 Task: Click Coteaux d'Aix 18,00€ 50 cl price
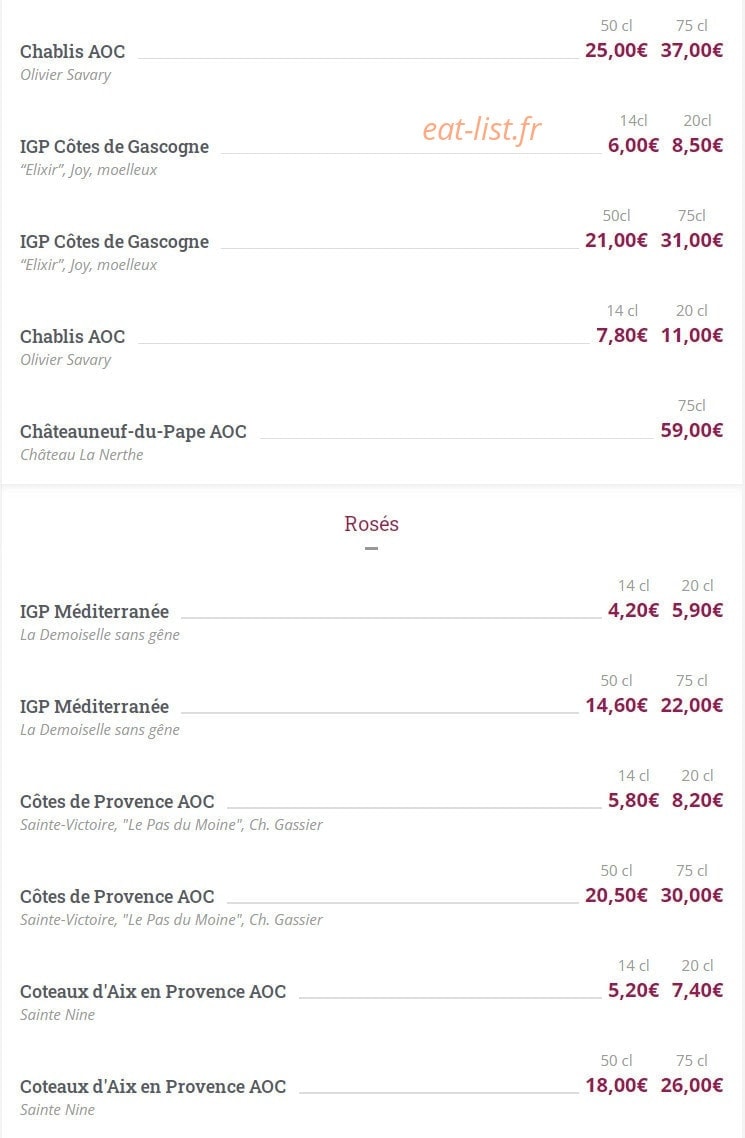pos(616,1086)
